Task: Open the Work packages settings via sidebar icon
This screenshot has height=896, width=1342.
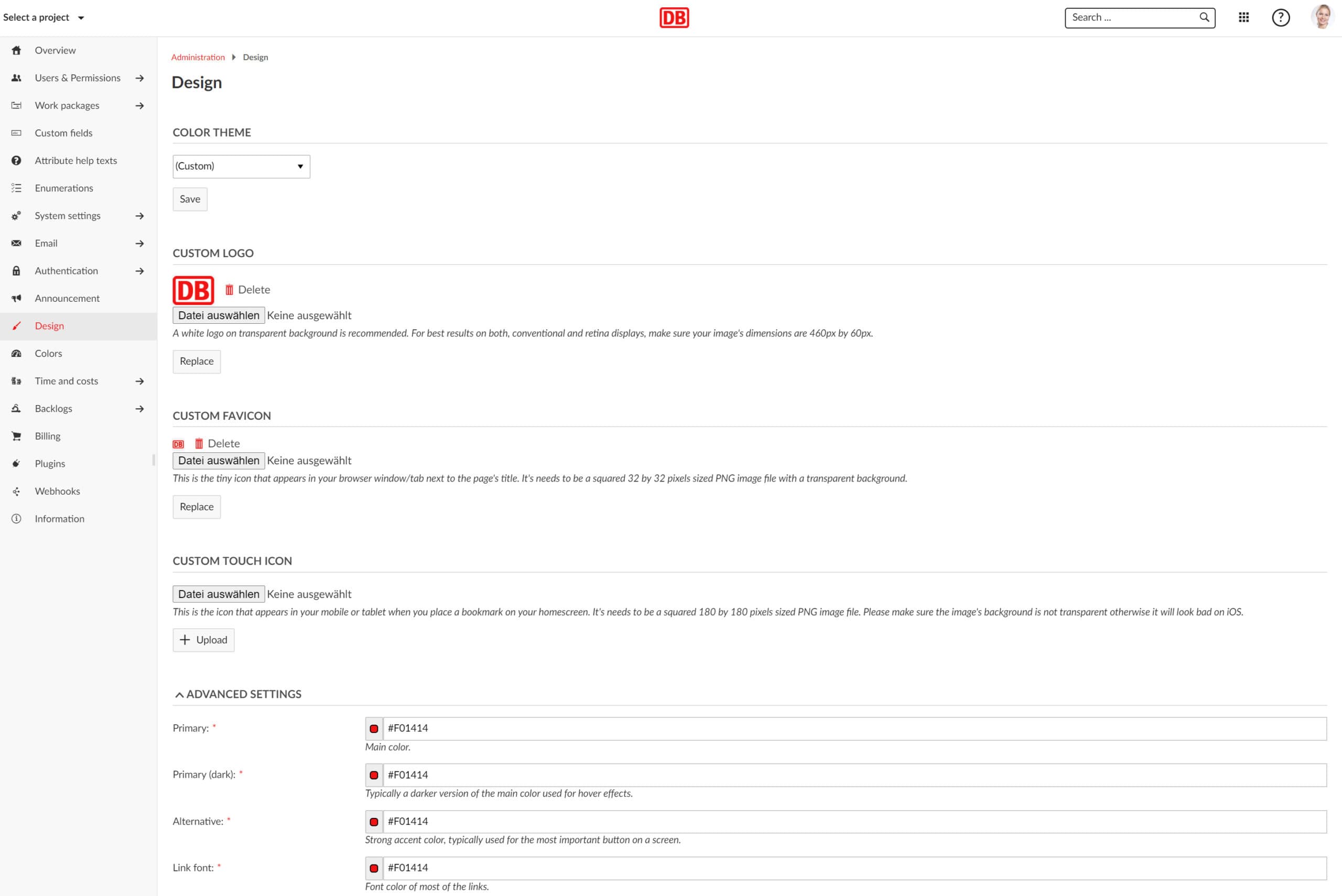Action: pos(16,105)
